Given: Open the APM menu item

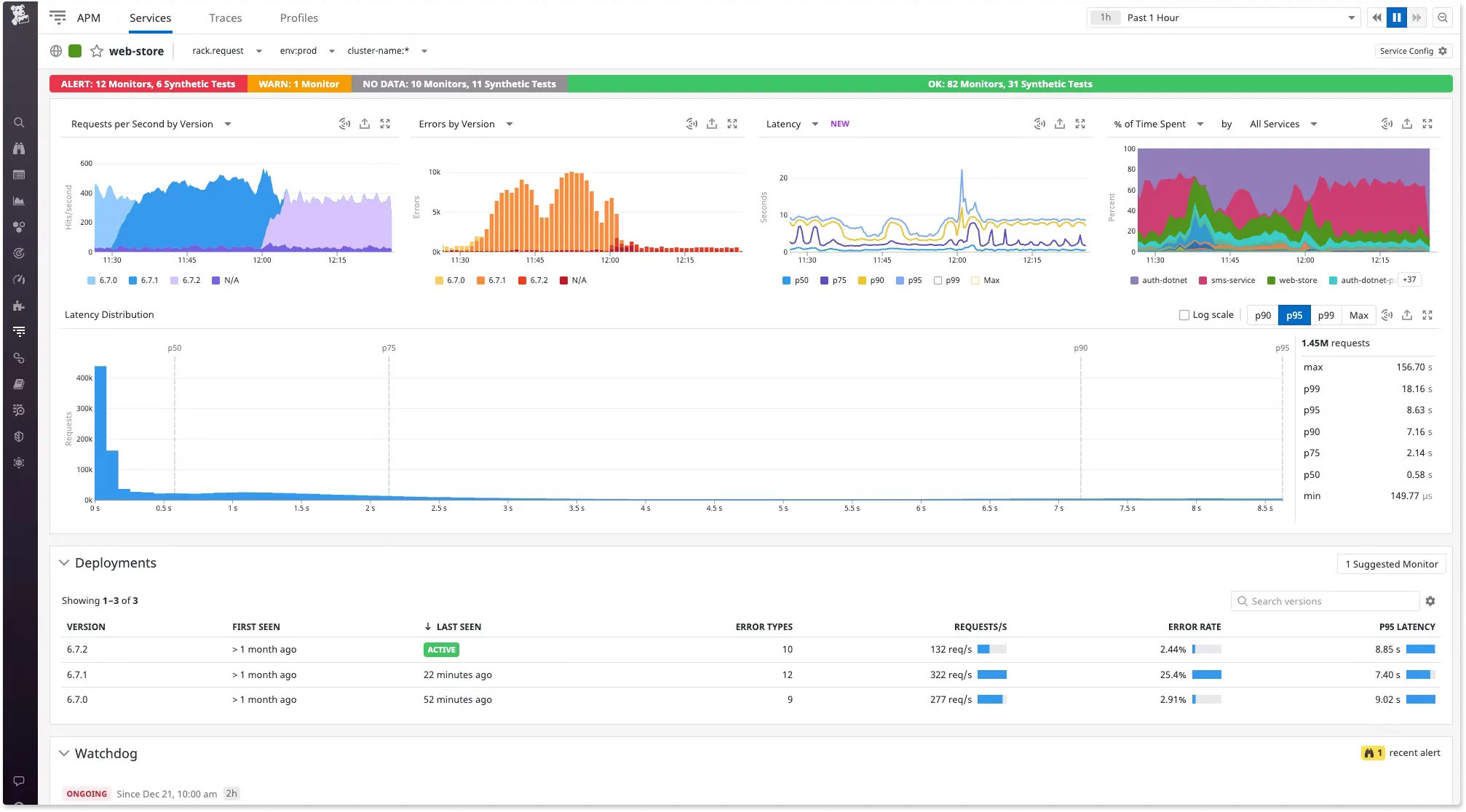Looking at the screenshot, I should pyautogui.click(x=88, y=17).
